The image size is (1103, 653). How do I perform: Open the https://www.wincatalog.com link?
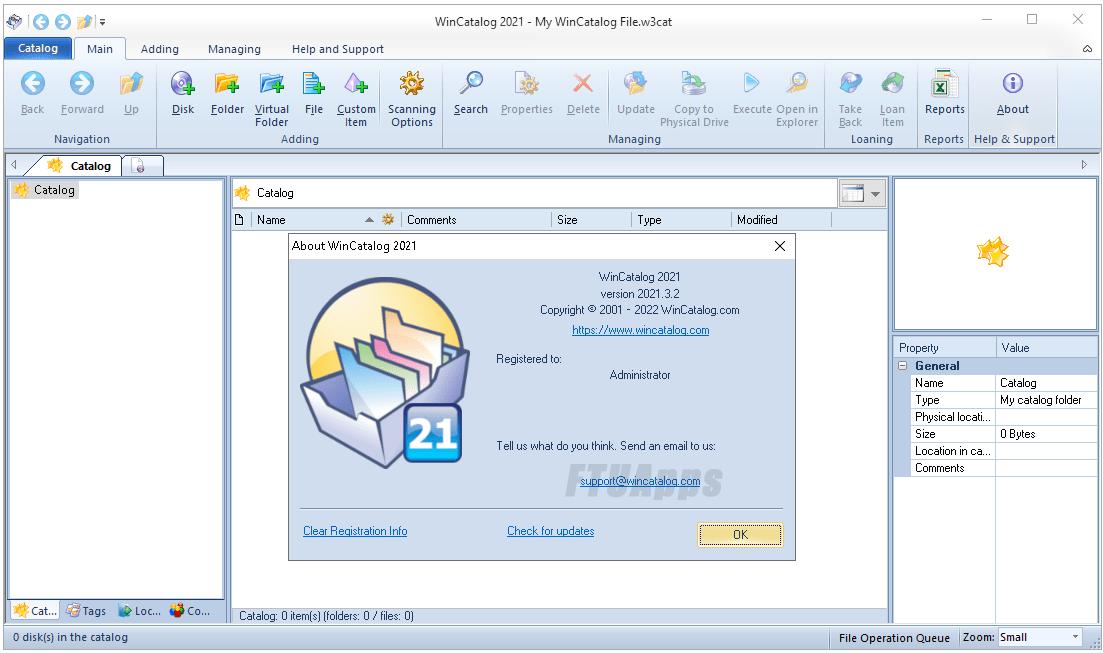pyautogui.click(x=640, y=330)
